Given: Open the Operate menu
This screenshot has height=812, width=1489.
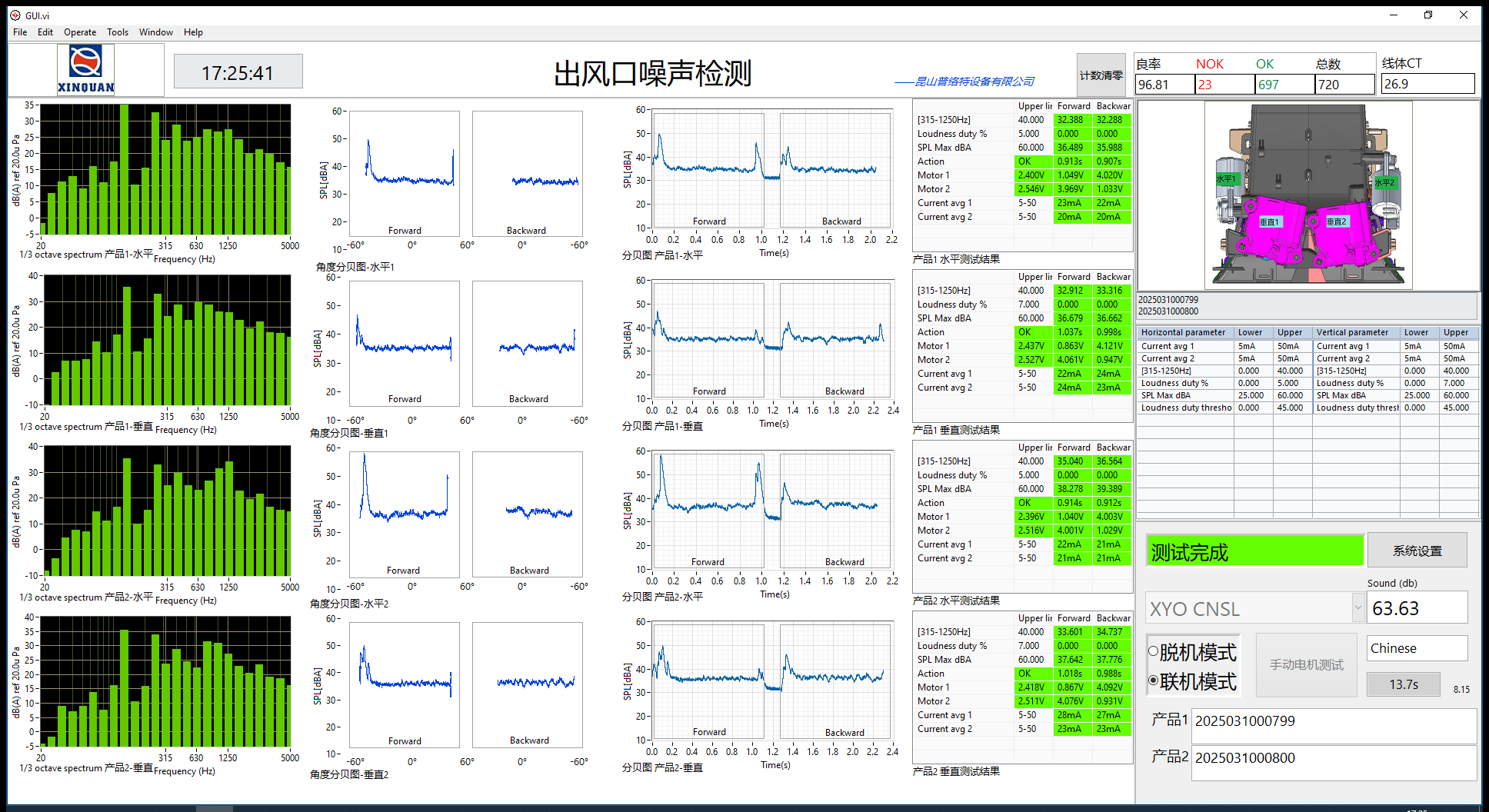Looking at the screenshot, I should (80, 32).
